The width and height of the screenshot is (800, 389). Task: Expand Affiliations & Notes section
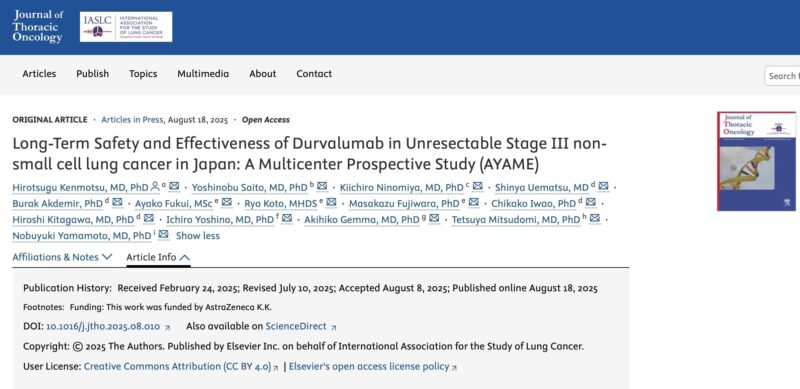coord(62,257)
